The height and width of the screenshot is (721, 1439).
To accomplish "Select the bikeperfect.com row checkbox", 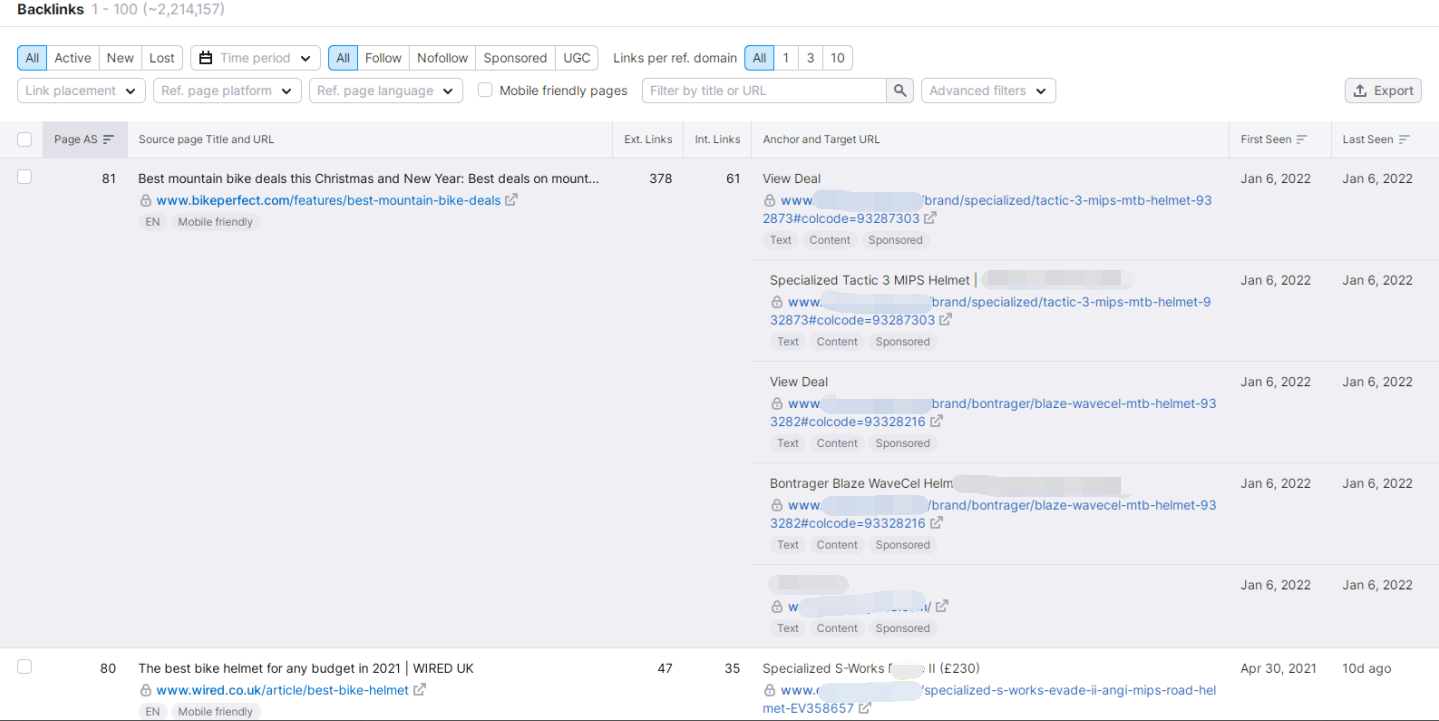I will coord(24,177).
